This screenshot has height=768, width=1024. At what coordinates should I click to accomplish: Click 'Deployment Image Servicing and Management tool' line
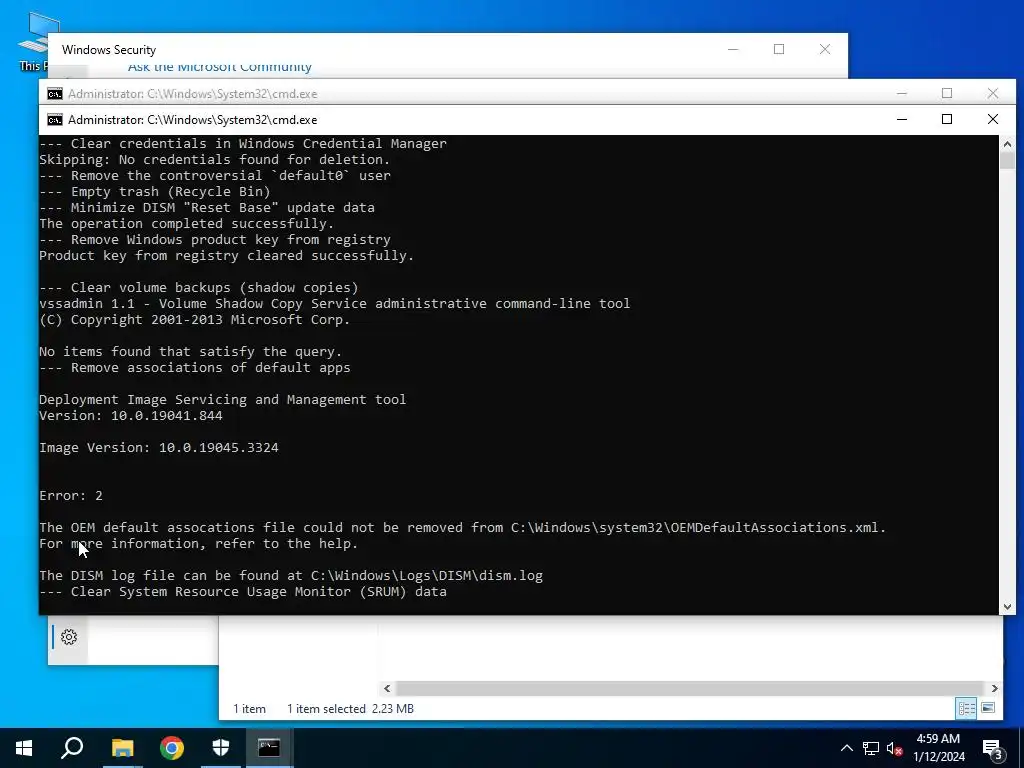coord(223,400)
